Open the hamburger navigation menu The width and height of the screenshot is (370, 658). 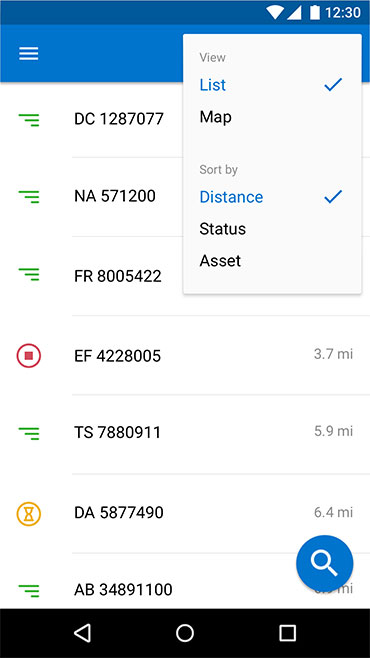tap(29, 53)
